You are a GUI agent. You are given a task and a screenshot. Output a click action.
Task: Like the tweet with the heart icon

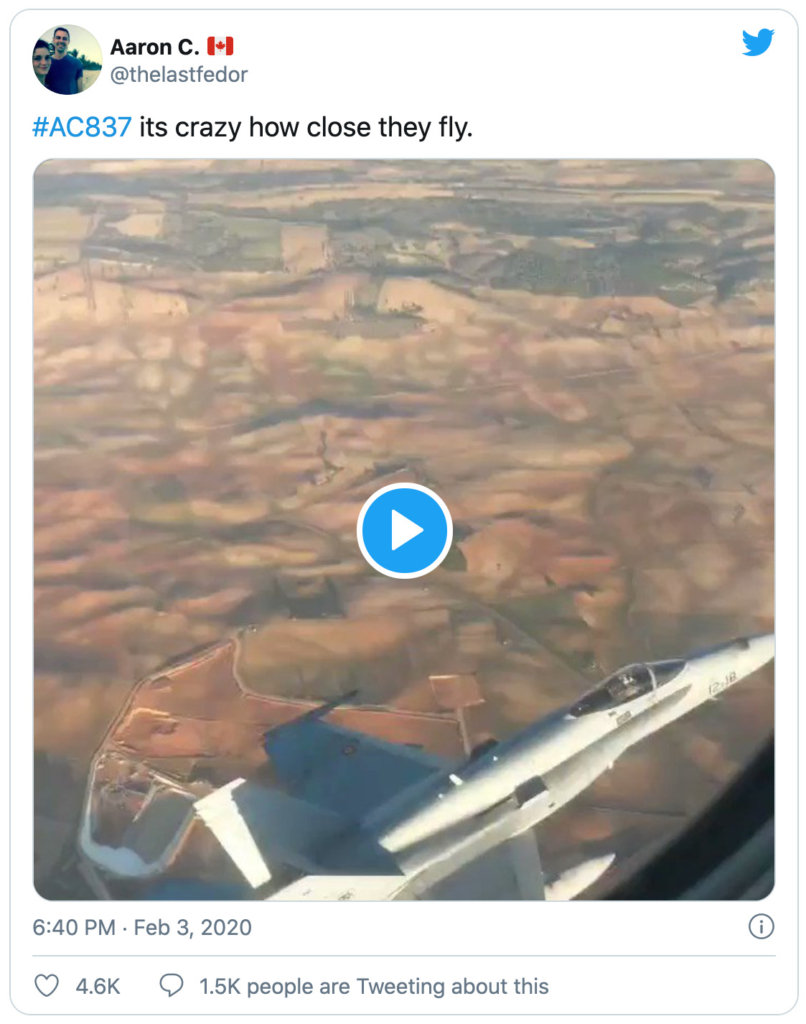pyautogui.click(x=46, y=985)
